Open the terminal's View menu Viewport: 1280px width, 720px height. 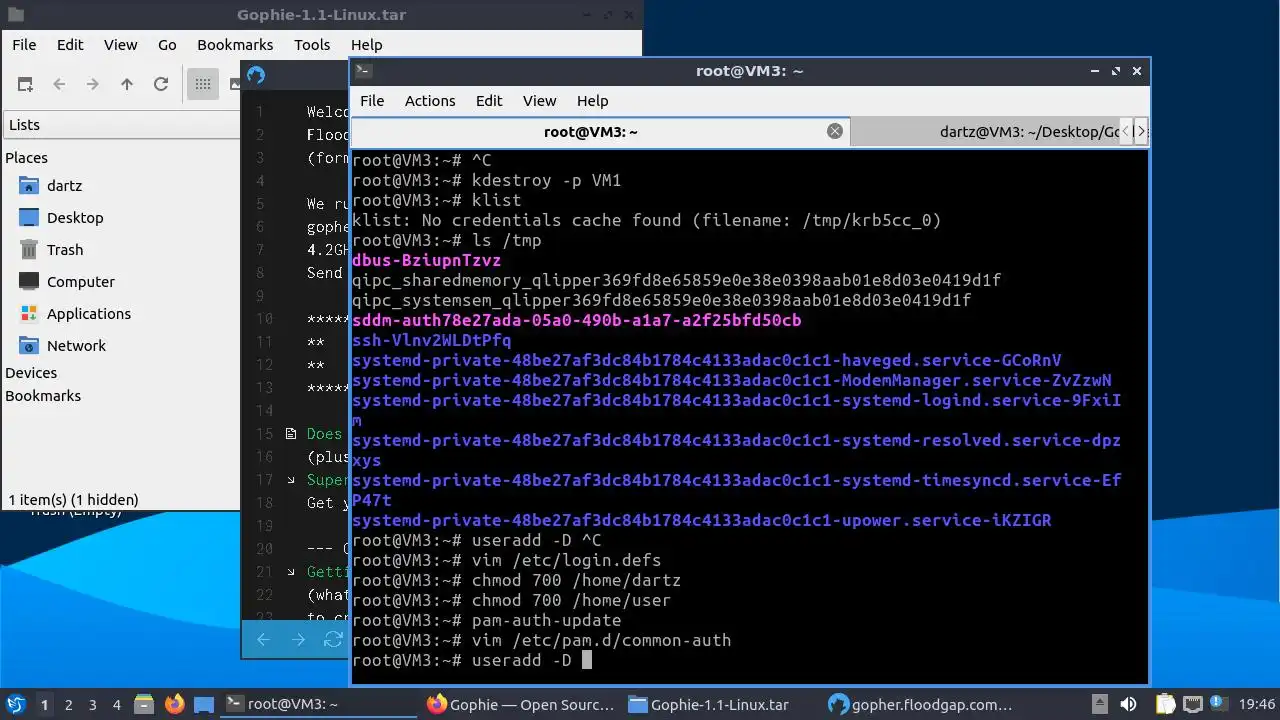pyautogui.click(x=539, y=101)
